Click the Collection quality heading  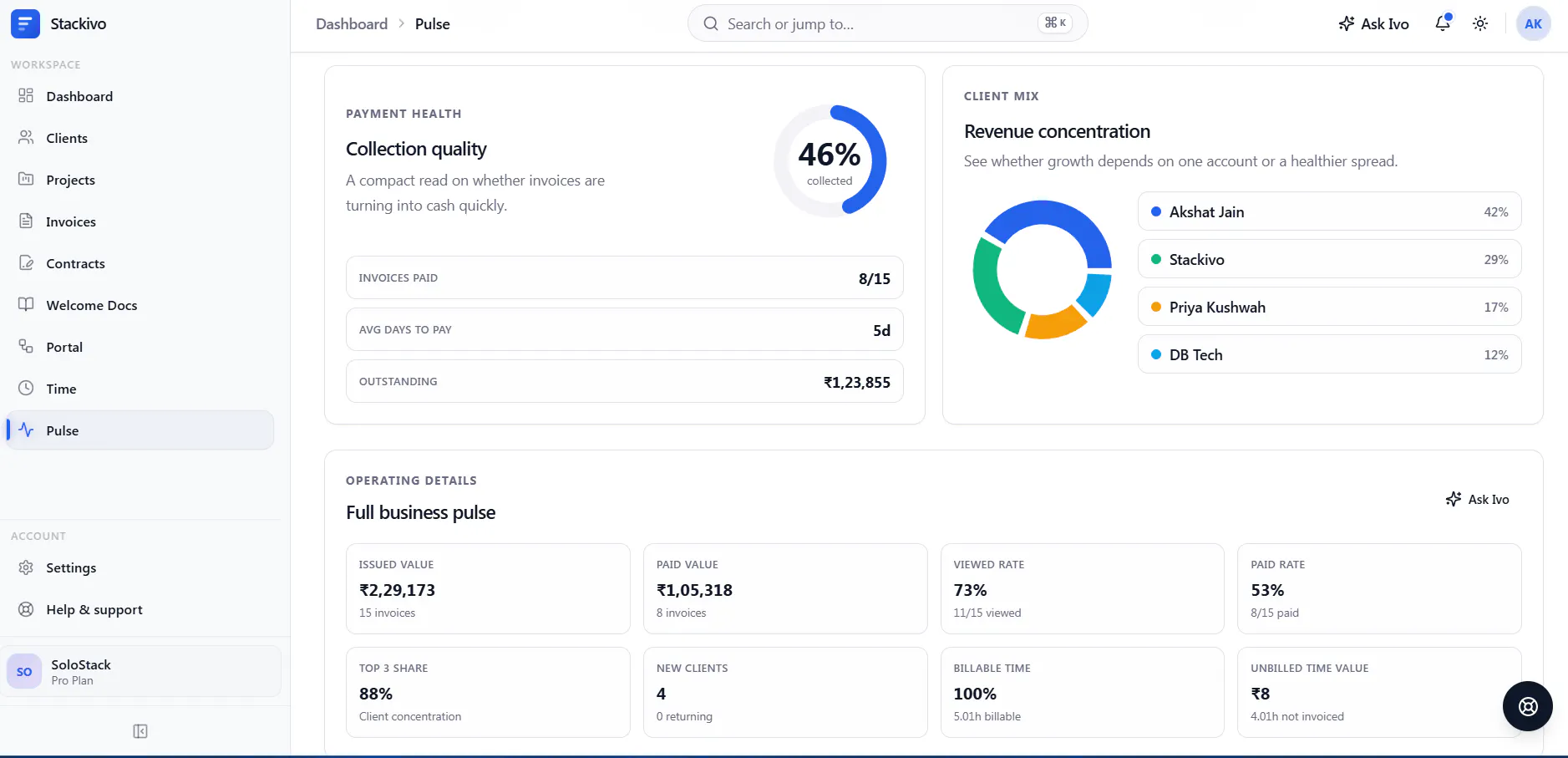(416, 149)
